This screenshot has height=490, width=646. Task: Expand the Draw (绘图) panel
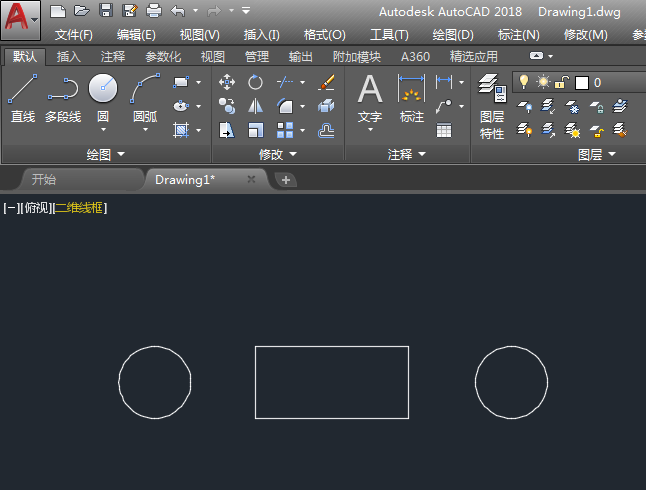[x=105, y=154]
